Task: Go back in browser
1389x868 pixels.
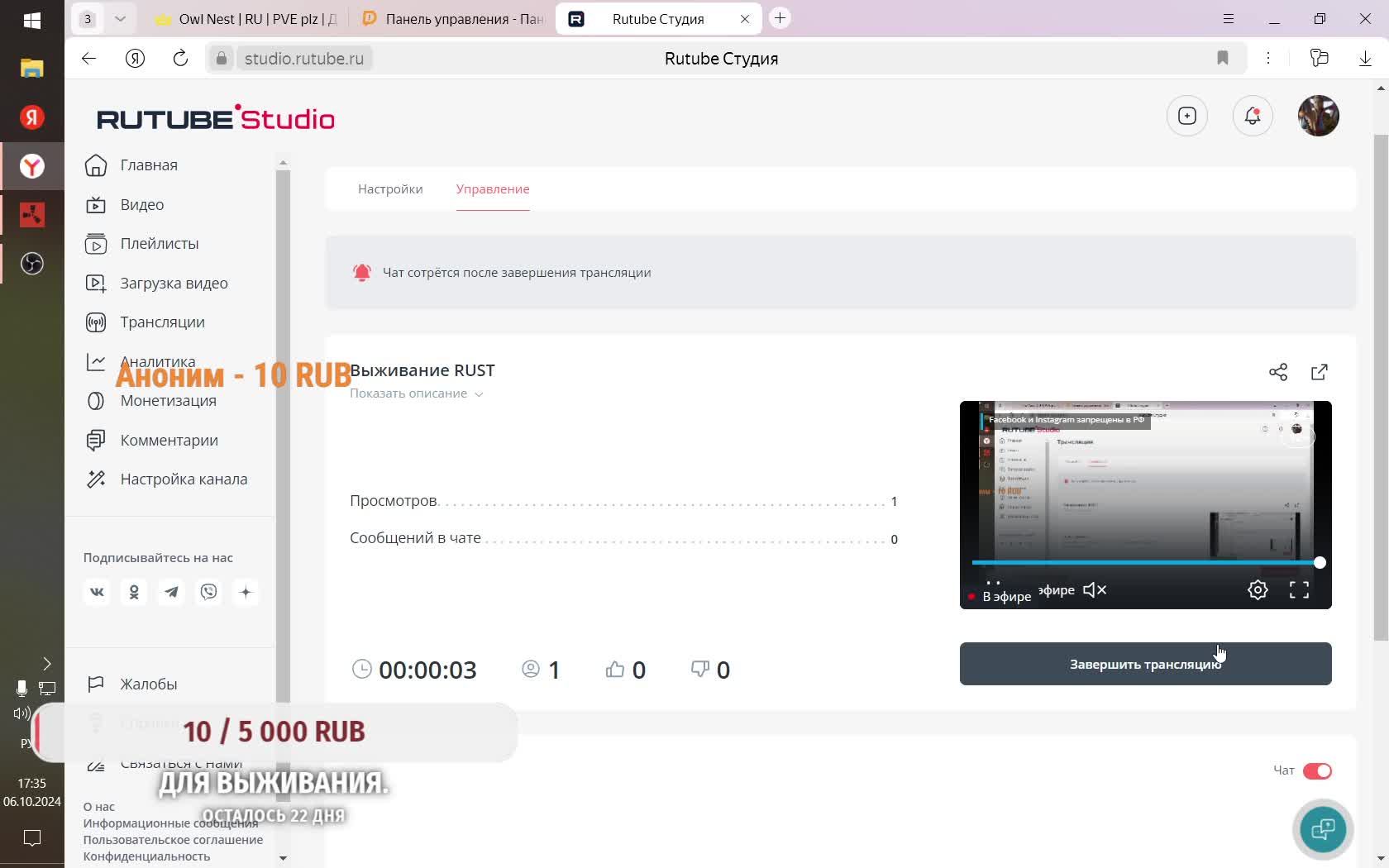Action: 88,58
